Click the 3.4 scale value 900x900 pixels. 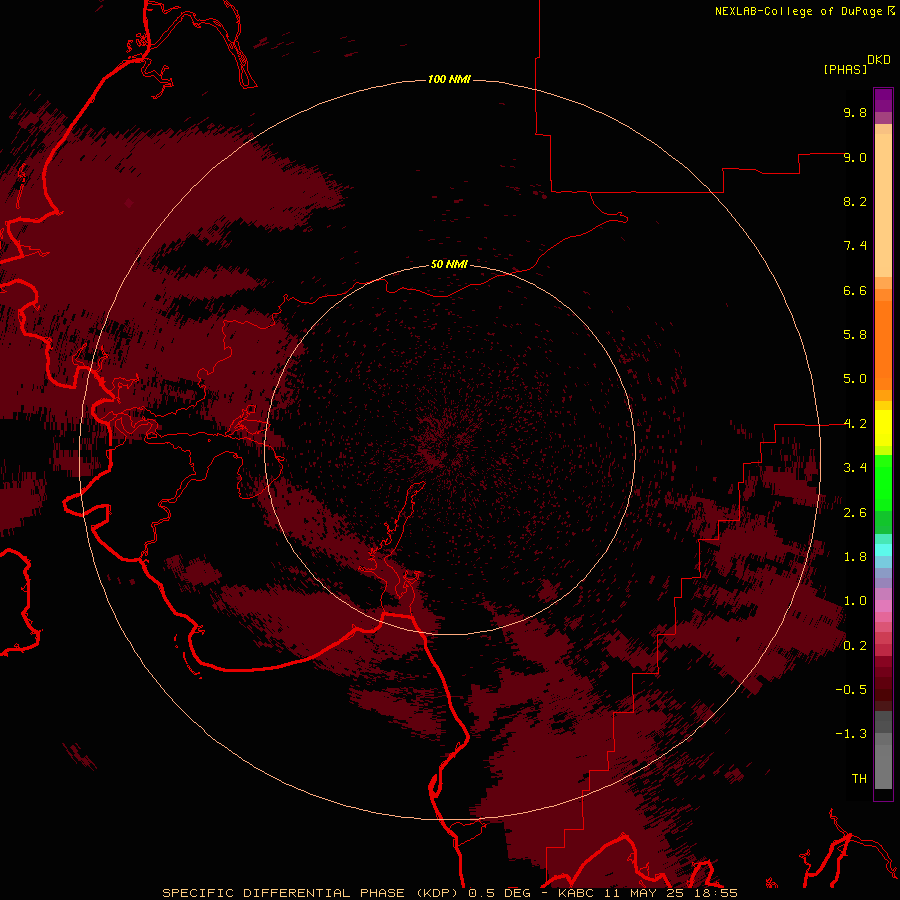click(x=855, y=468)
